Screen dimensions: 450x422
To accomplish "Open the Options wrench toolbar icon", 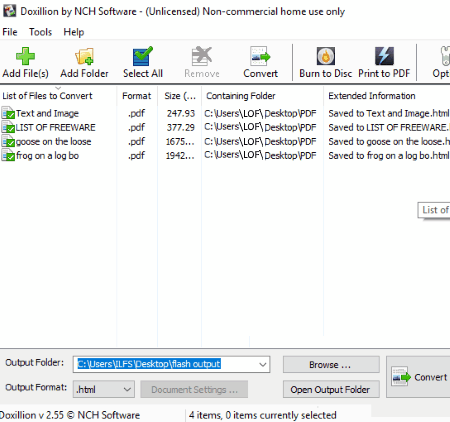I will click(x=445, y=56).
